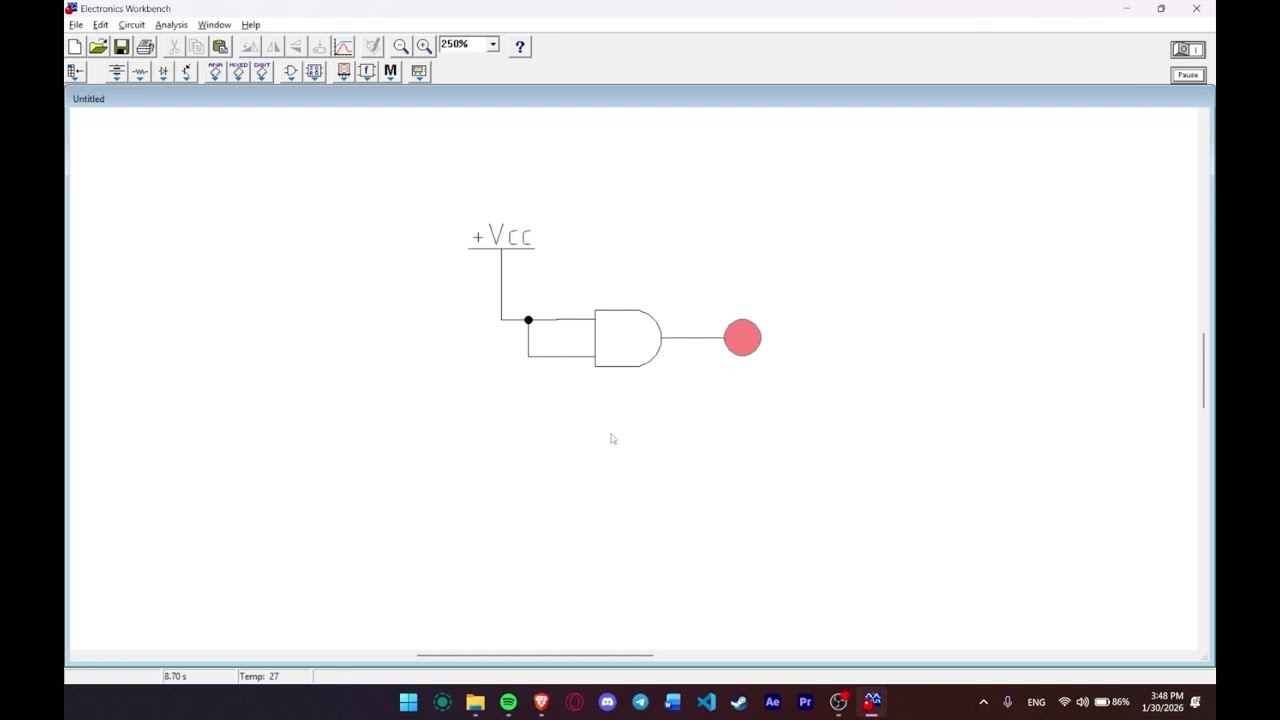Click the zoom percentage field

coord(462,45)
